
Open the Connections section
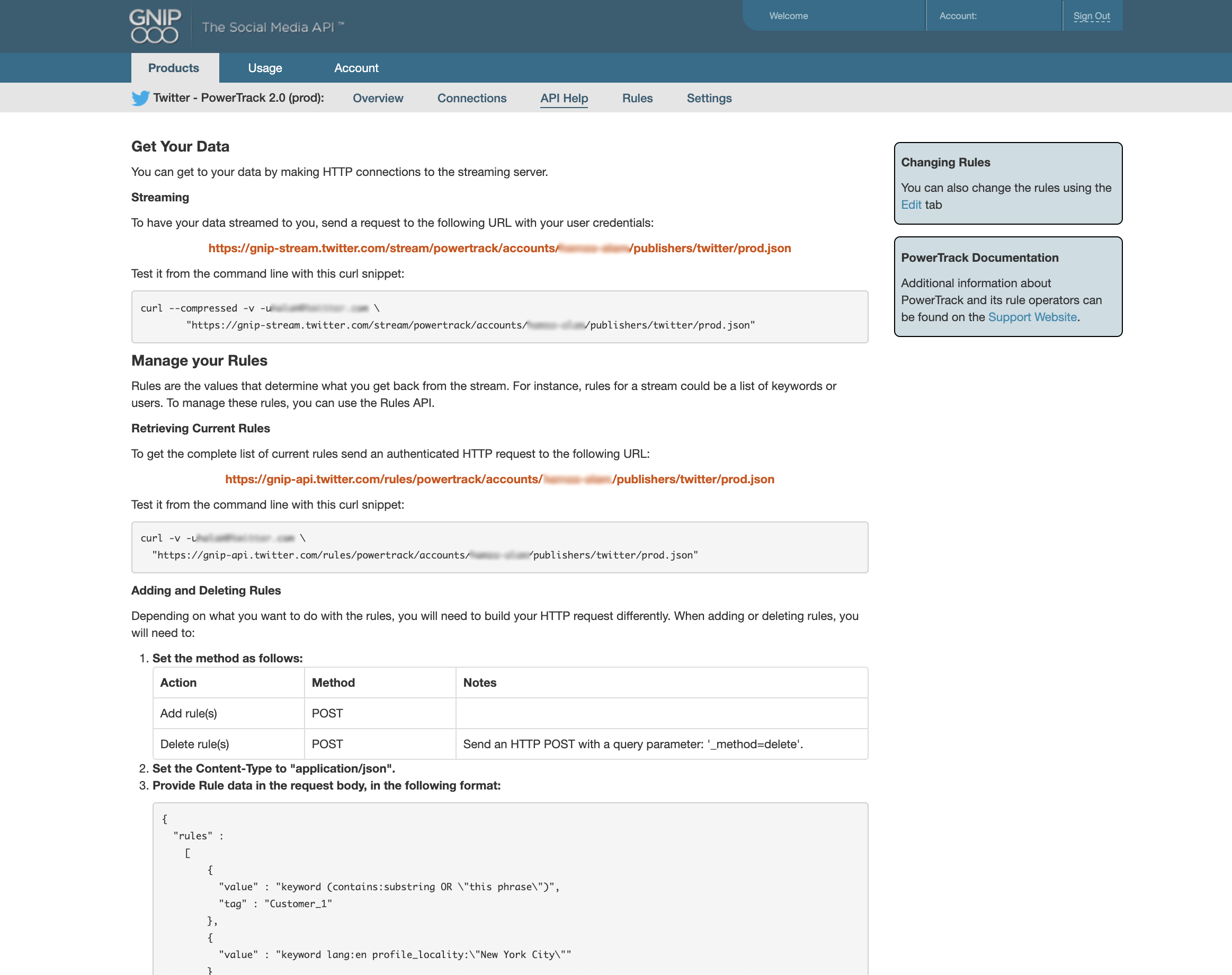tap(471, 98)
